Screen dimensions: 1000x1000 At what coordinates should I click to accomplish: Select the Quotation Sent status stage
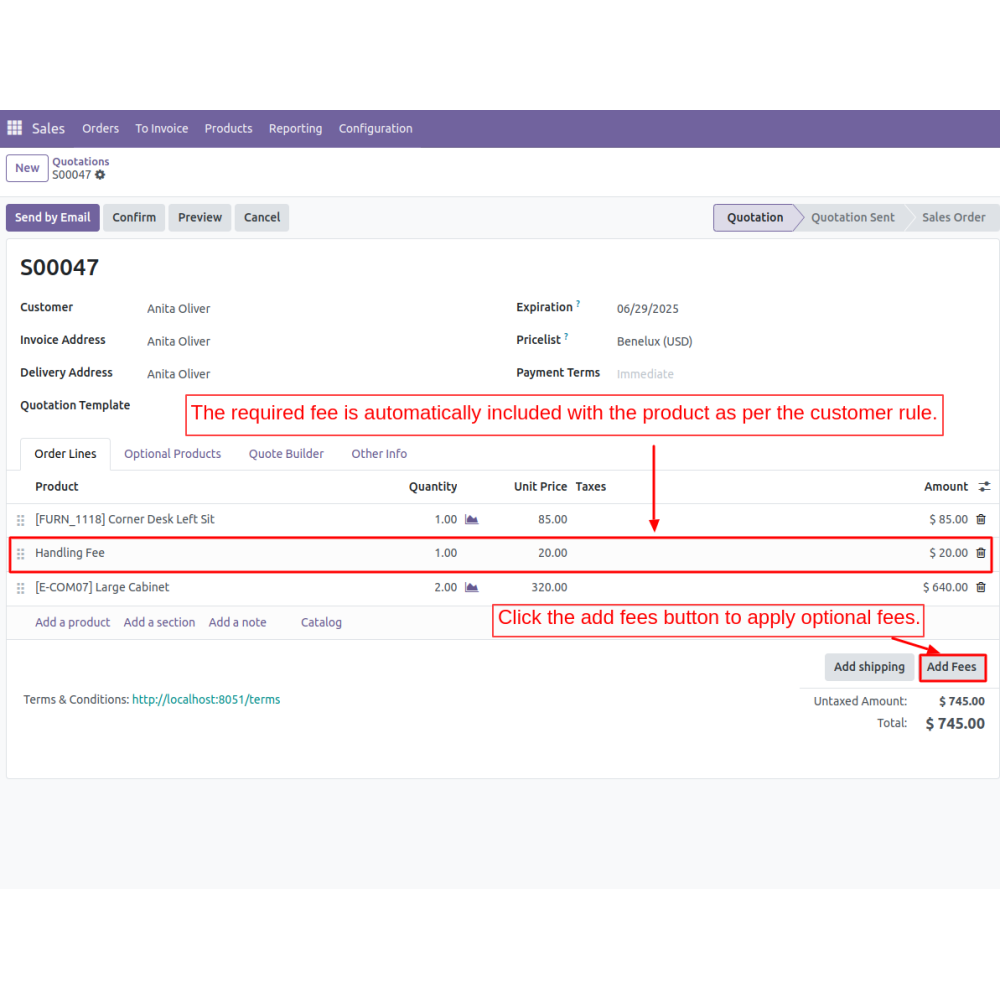[852, 217]
